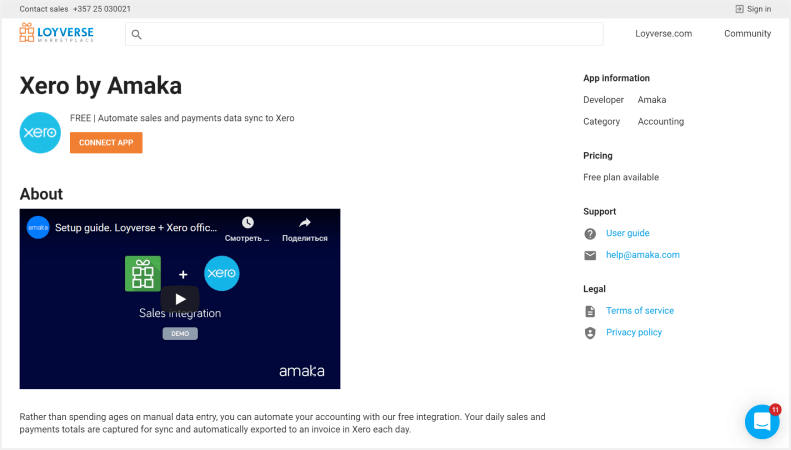791x450 pixels.
Task: Click the 'Xero by Amaka' heading
Action: [100, 85]
